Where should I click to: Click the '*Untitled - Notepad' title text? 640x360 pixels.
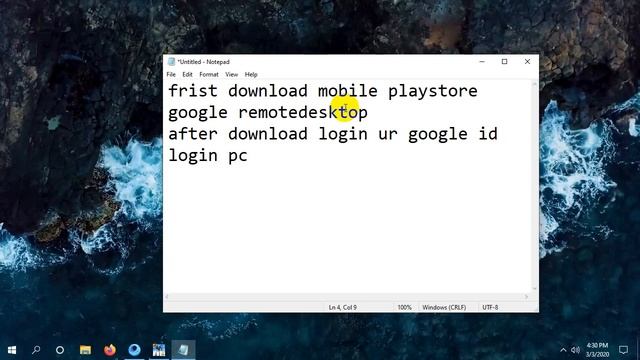(x=204, y=62)
